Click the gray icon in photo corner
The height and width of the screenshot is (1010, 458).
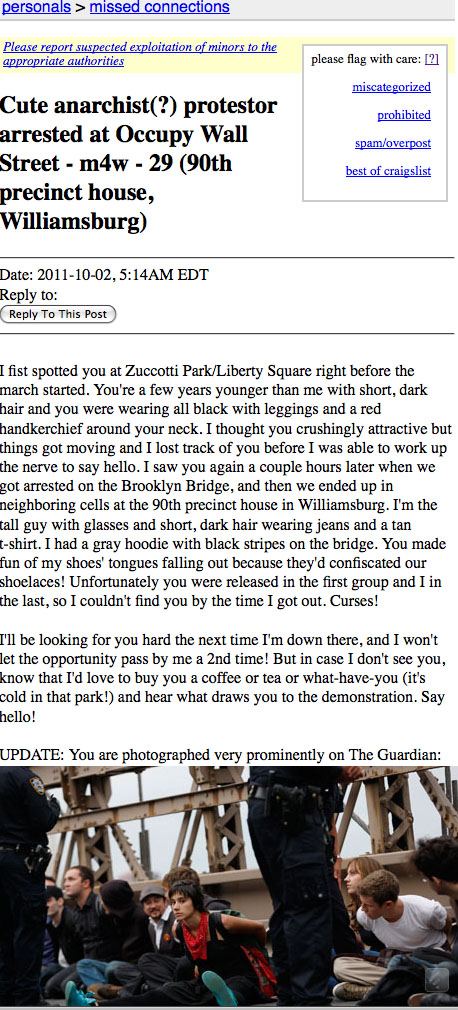tap(437, 980)
